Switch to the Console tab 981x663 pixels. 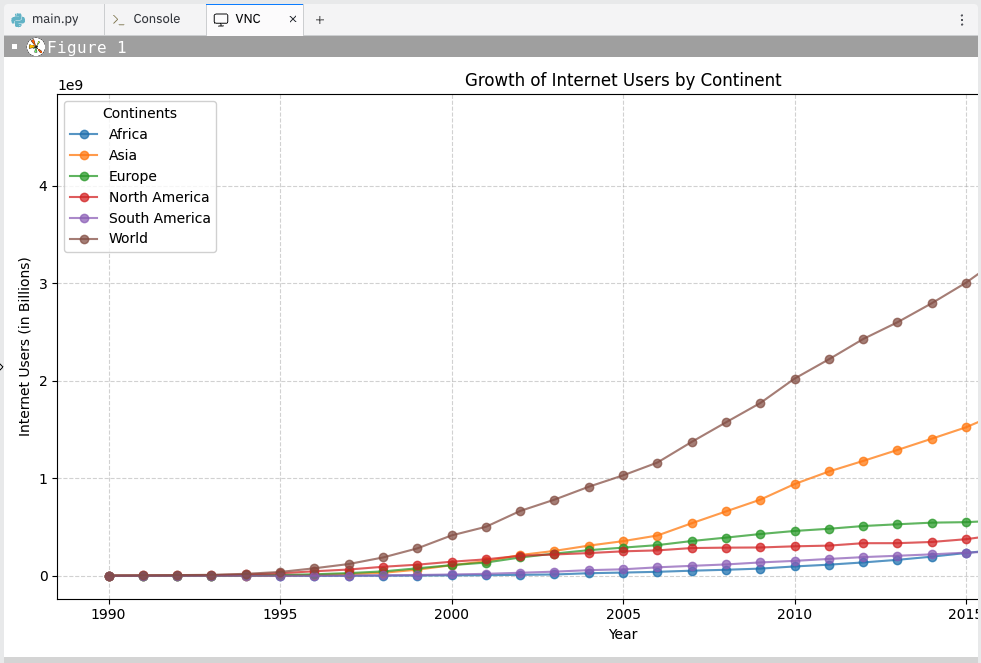[x=150, y=18]
